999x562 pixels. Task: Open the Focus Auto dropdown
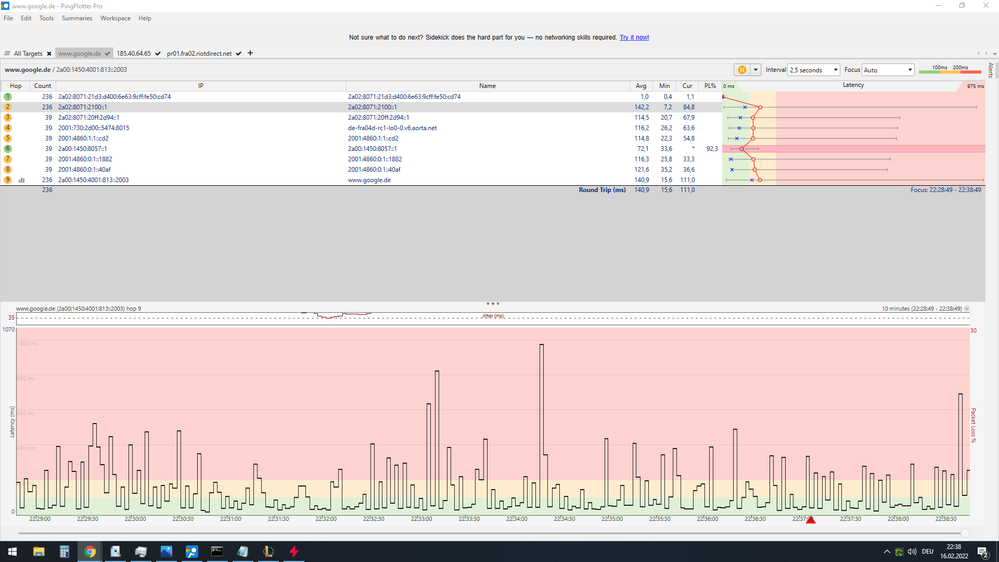(888, 70)
